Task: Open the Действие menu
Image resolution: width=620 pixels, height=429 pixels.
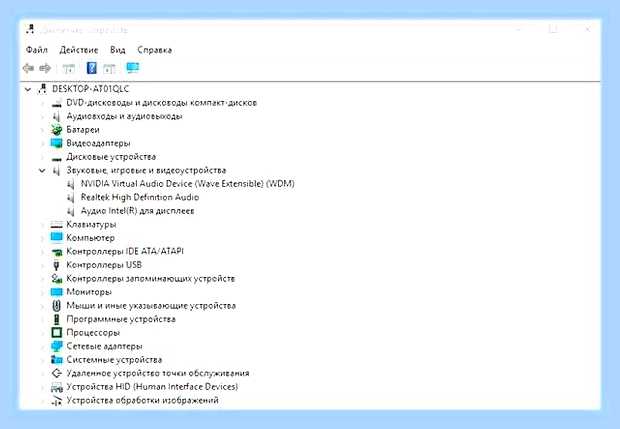Action: click(x=79, y=50)
